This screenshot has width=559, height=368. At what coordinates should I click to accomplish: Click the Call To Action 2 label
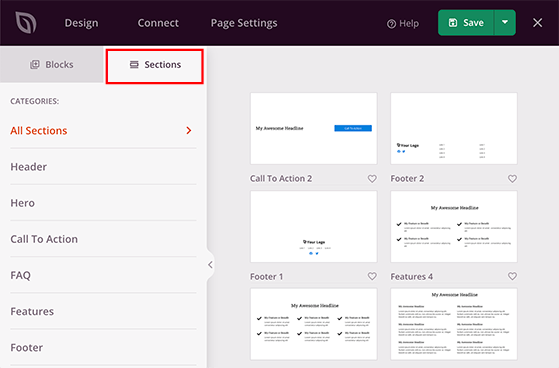pyautogui.click(x=281, y=178)
